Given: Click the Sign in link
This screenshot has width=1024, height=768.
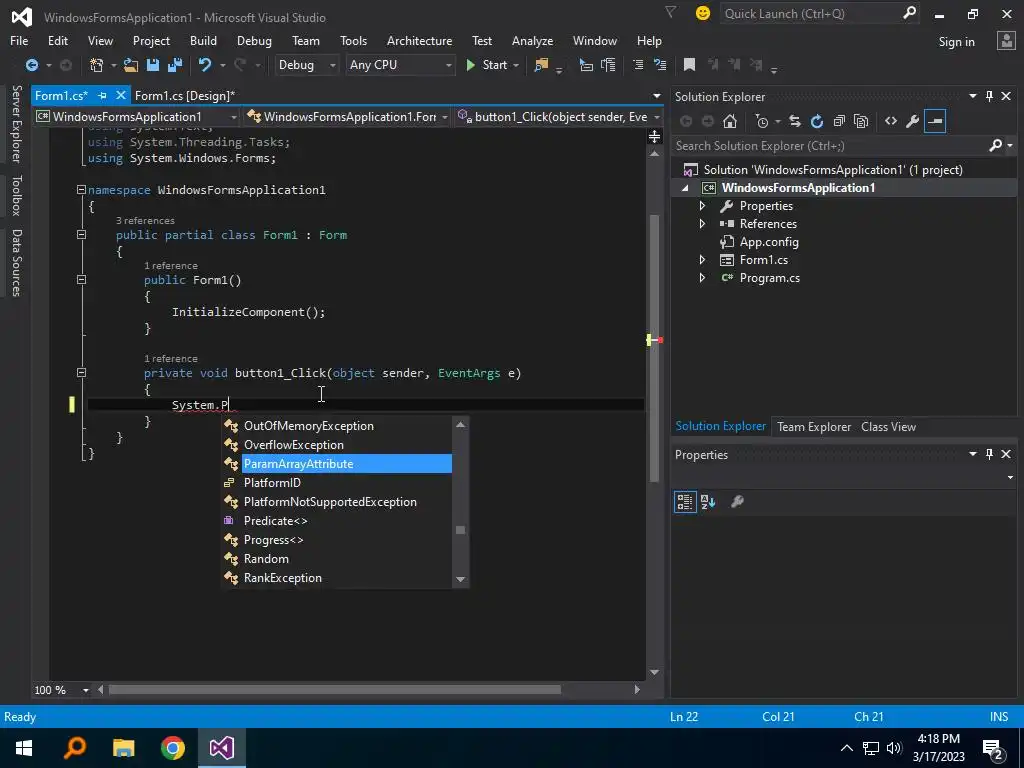Looking at the screenshot, I should (956, 42).
